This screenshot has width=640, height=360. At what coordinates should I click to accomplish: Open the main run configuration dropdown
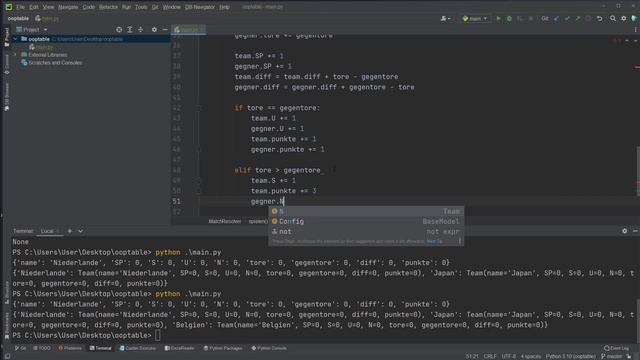(475, 18)
